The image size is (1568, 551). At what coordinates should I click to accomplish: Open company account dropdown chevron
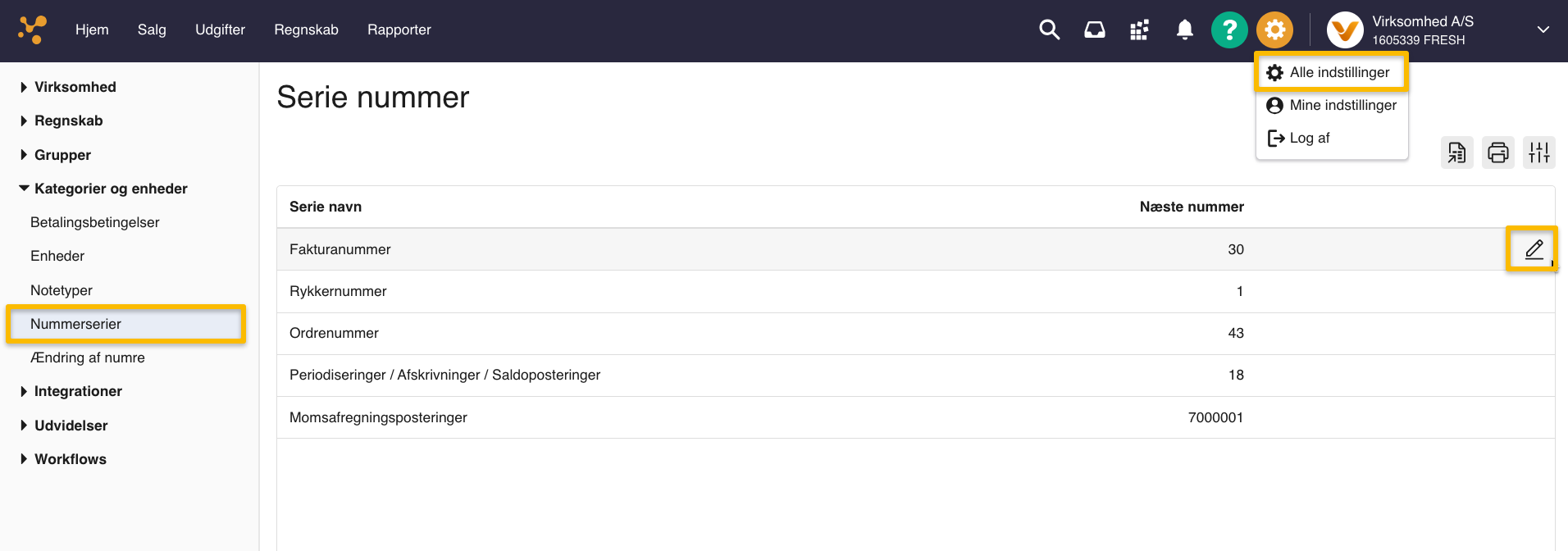pos(1543,30)
